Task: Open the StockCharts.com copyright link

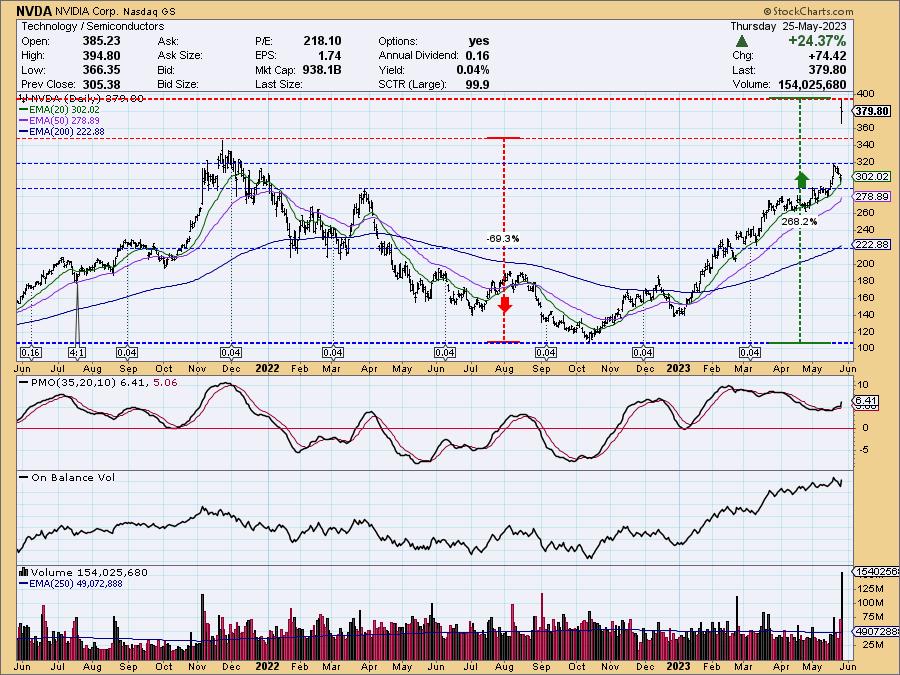Action: [x=808, y=11]
